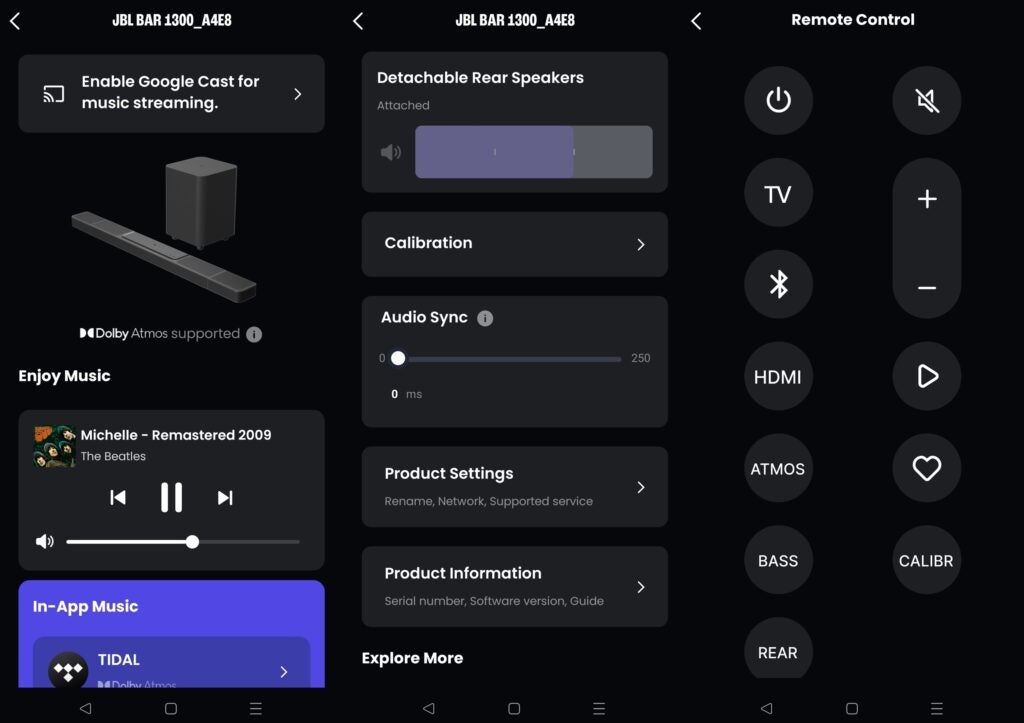This screenshot has height=723, width=1024.
Task: Open the TIDAL logo icon
Action: tap(68, 670)
